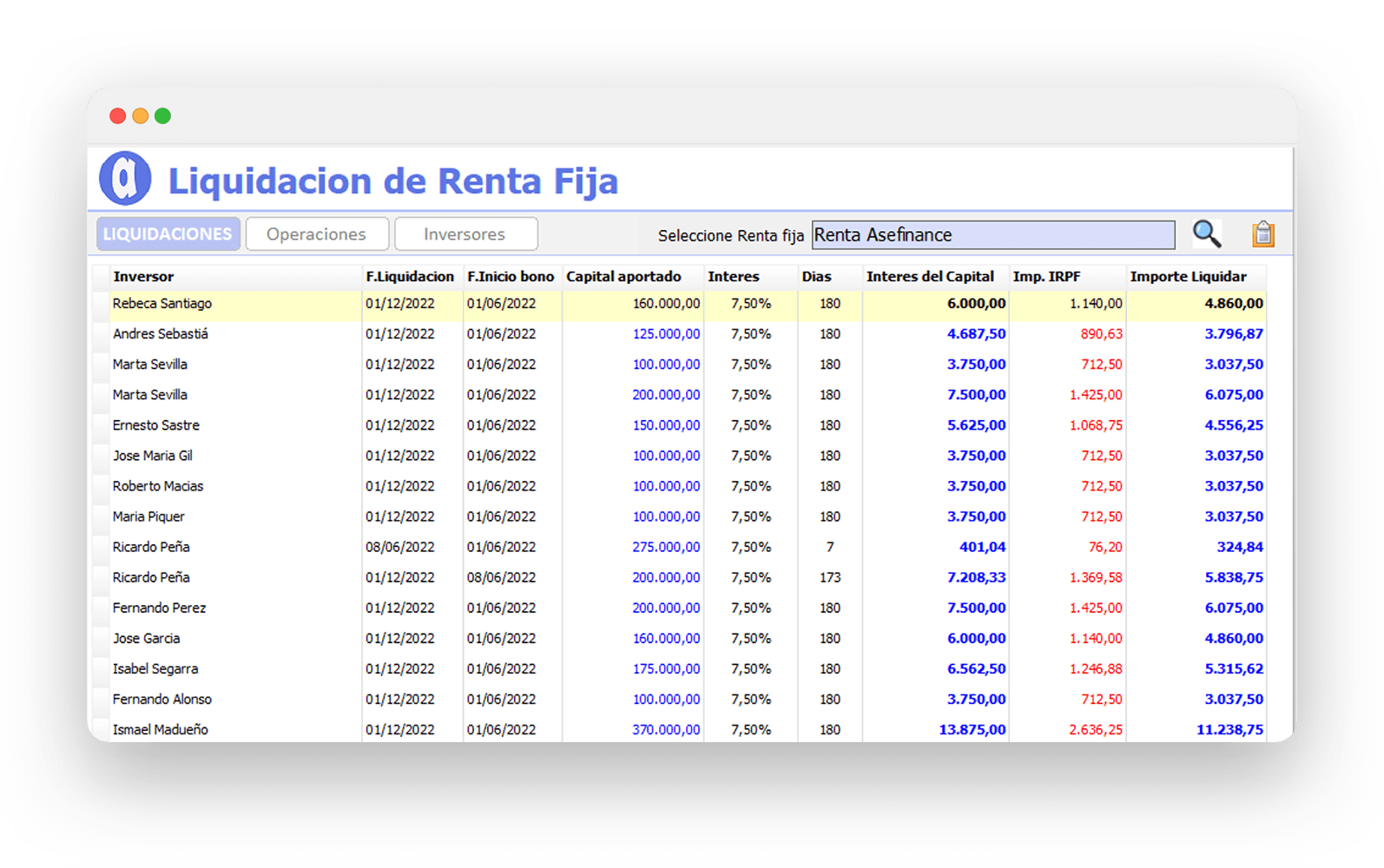The height and width of the screenshot is (868, 1384).
Task: Click the green maximize window button
Action: (x=162, y=116)
